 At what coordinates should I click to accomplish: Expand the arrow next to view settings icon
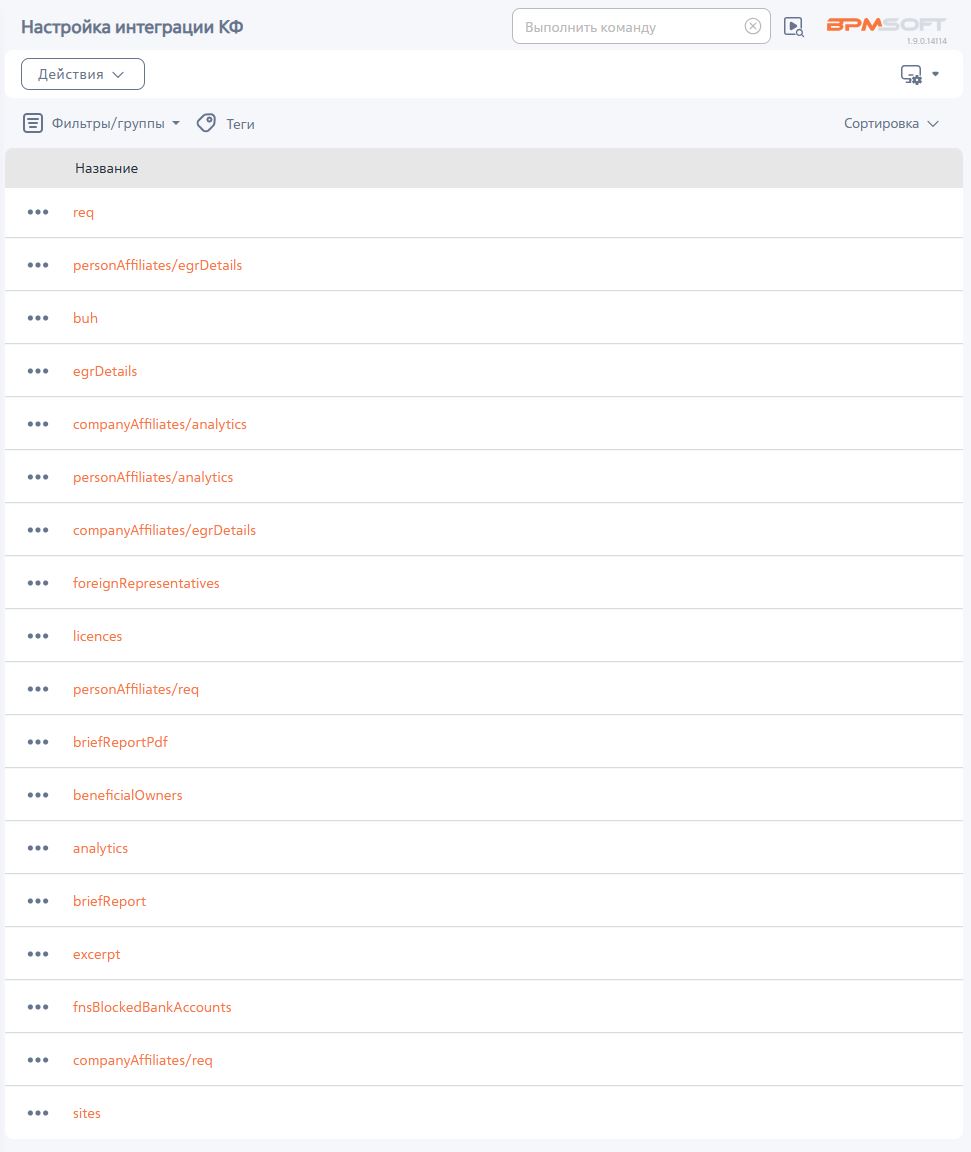(x=935, y=73)
